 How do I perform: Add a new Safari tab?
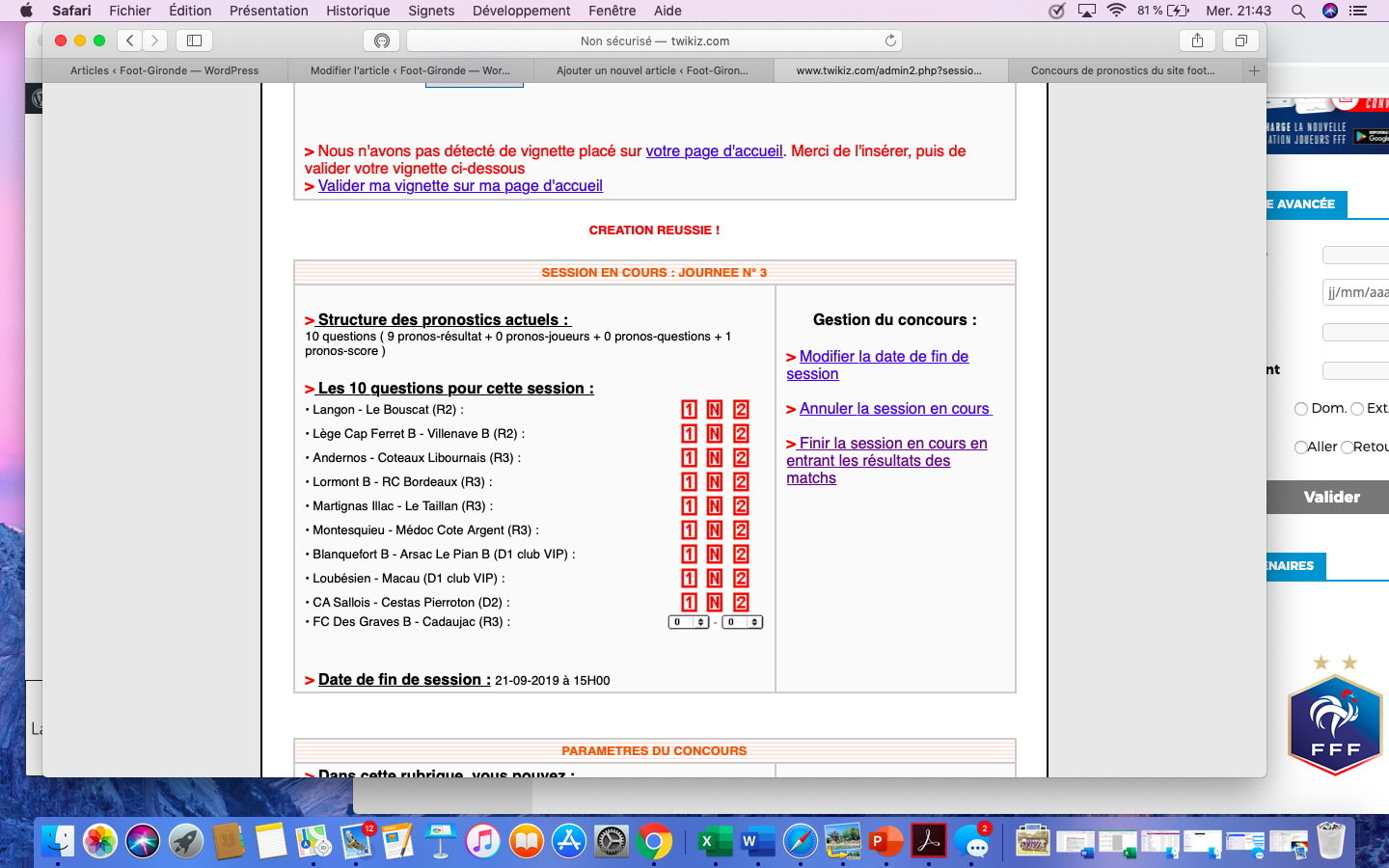[x=1254, y=70]
